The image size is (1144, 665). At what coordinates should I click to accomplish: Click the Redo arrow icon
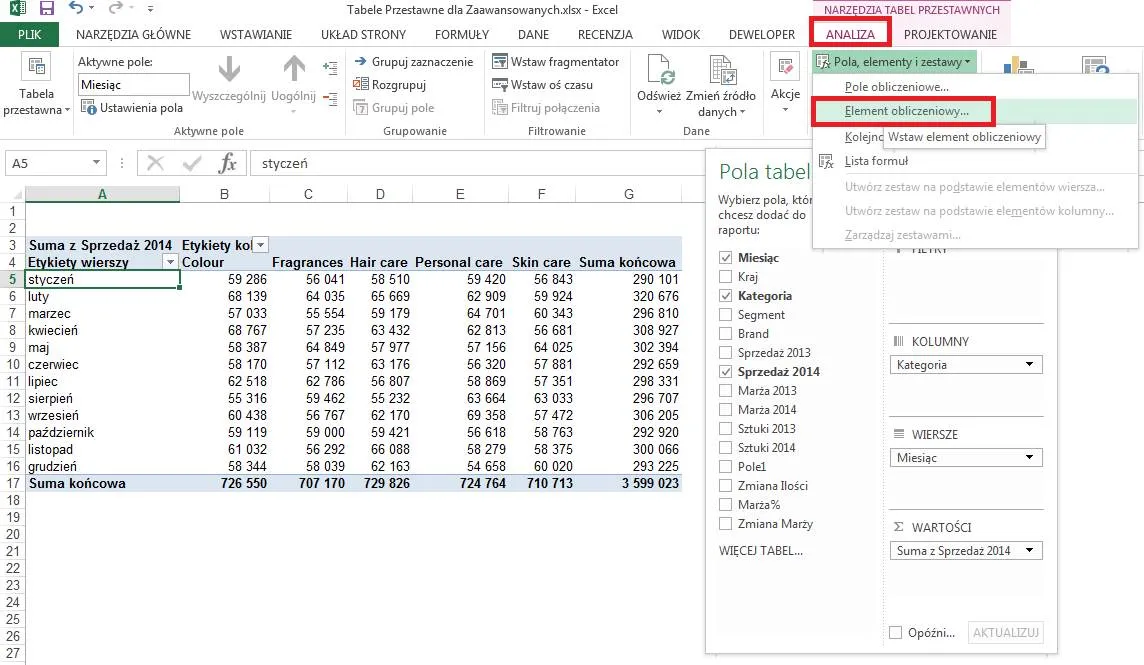(x=115, y=9)
